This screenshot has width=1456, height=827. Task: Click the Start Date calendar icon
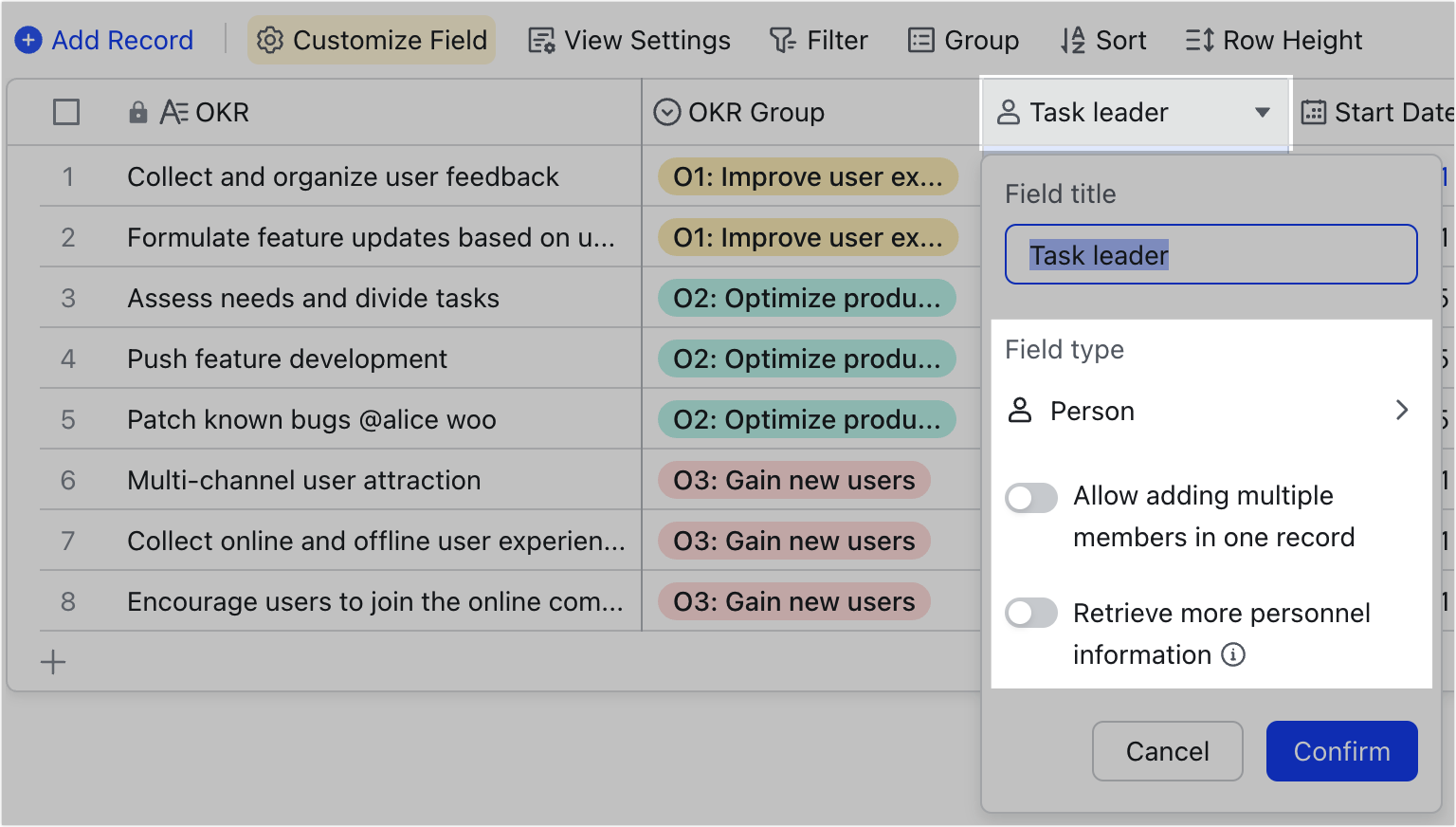click(1314, 112)
